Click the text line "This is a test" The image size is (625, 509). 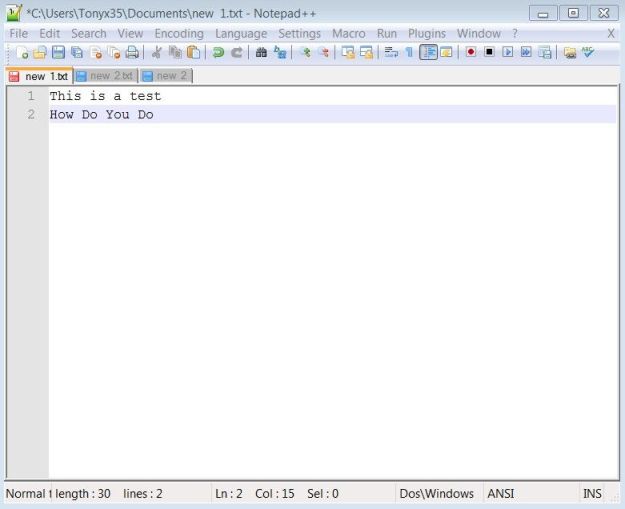(105, 96)
